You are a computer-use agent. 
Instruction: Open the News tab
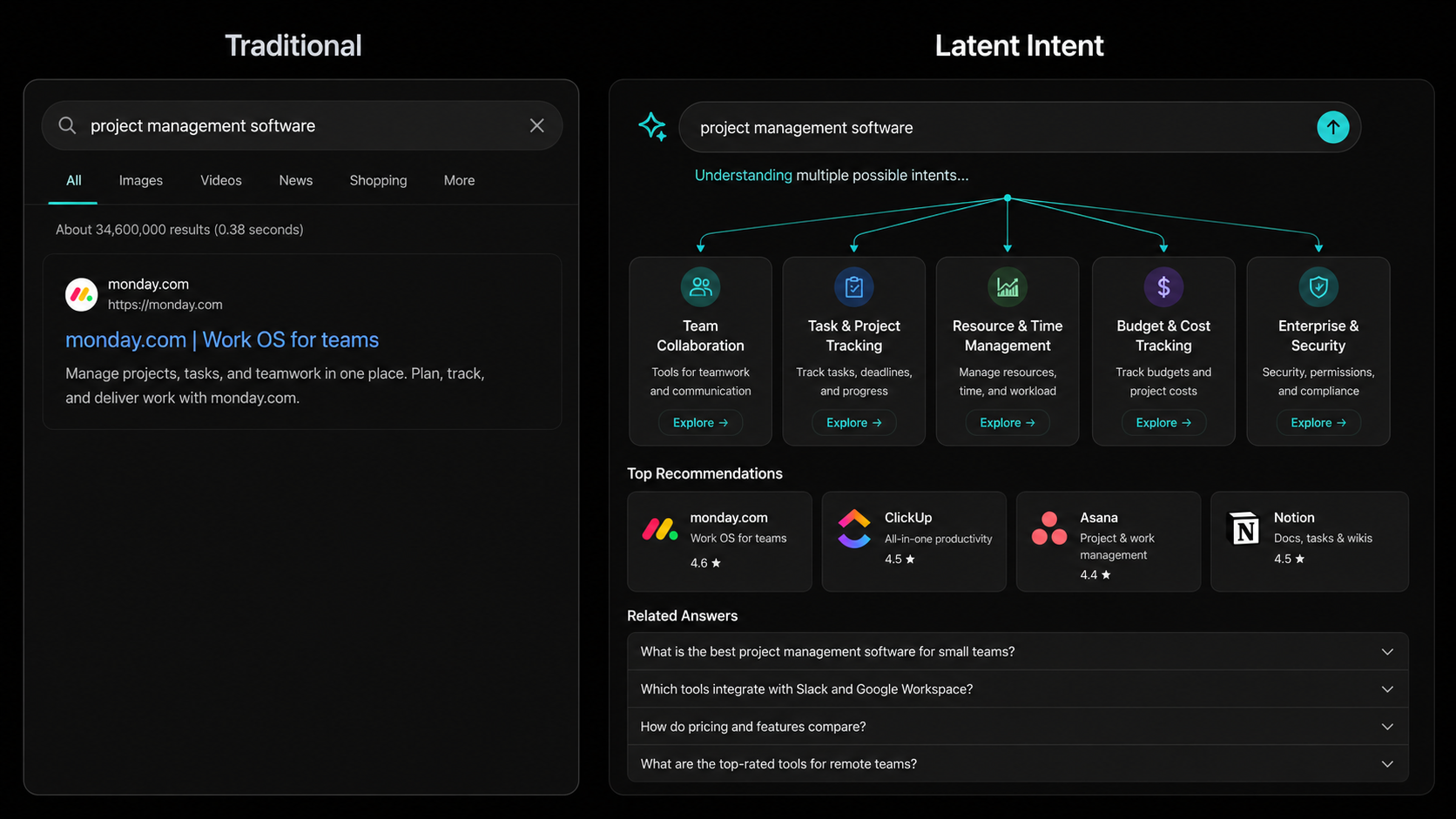pos(296,180)
